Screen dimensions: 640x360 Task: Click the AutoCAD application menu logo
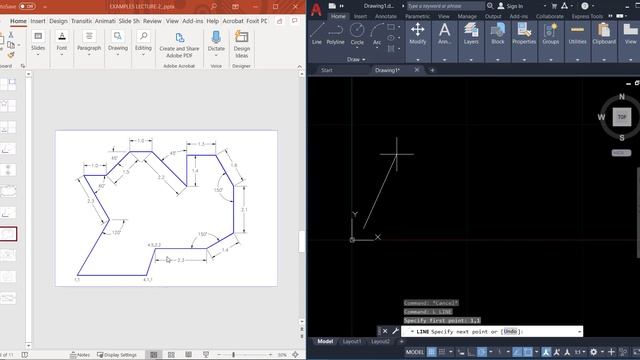(x=316, y=9)
